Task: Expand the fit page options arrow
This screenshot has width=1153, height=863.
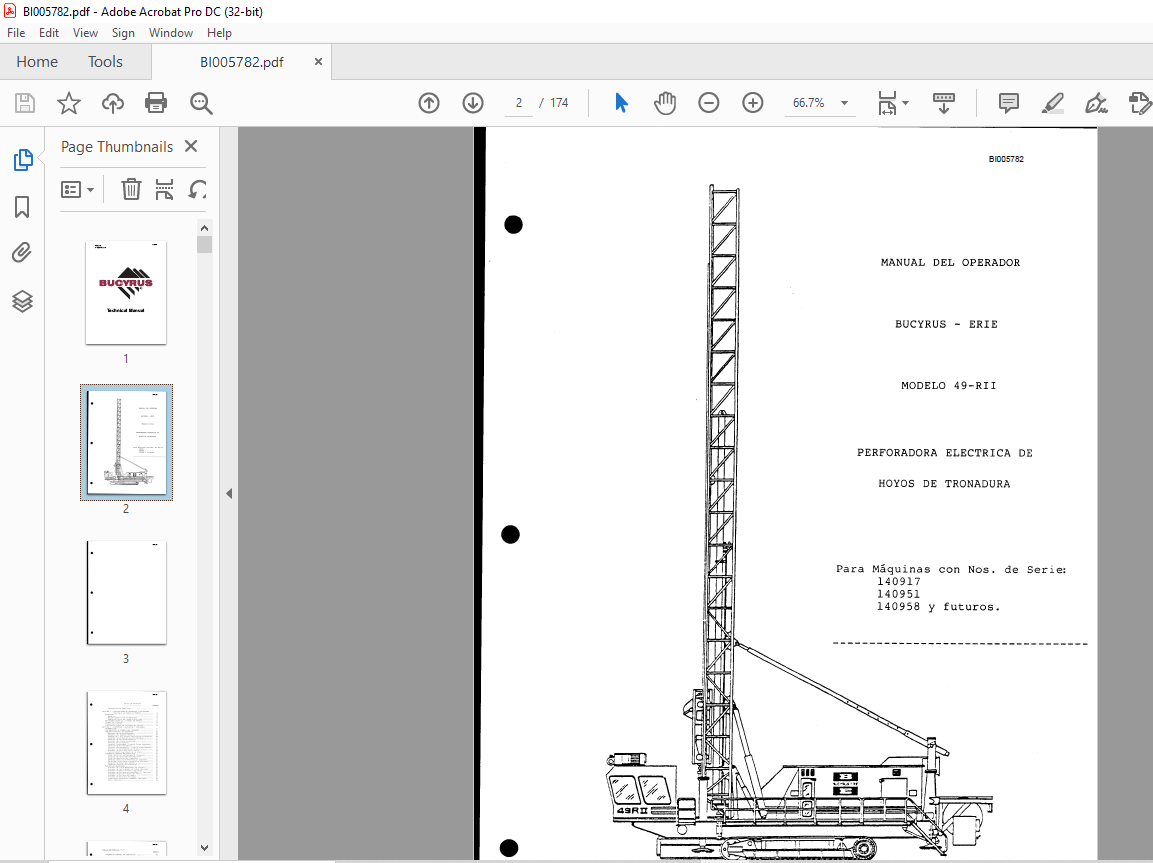Action: click(905, 103)
